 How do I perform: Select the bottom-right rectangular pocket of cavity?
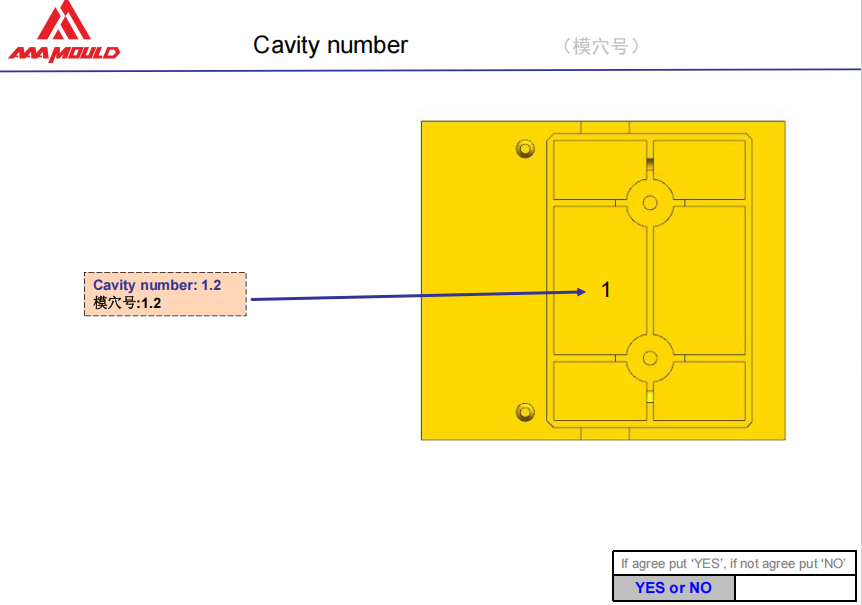(x=700, y=391)
